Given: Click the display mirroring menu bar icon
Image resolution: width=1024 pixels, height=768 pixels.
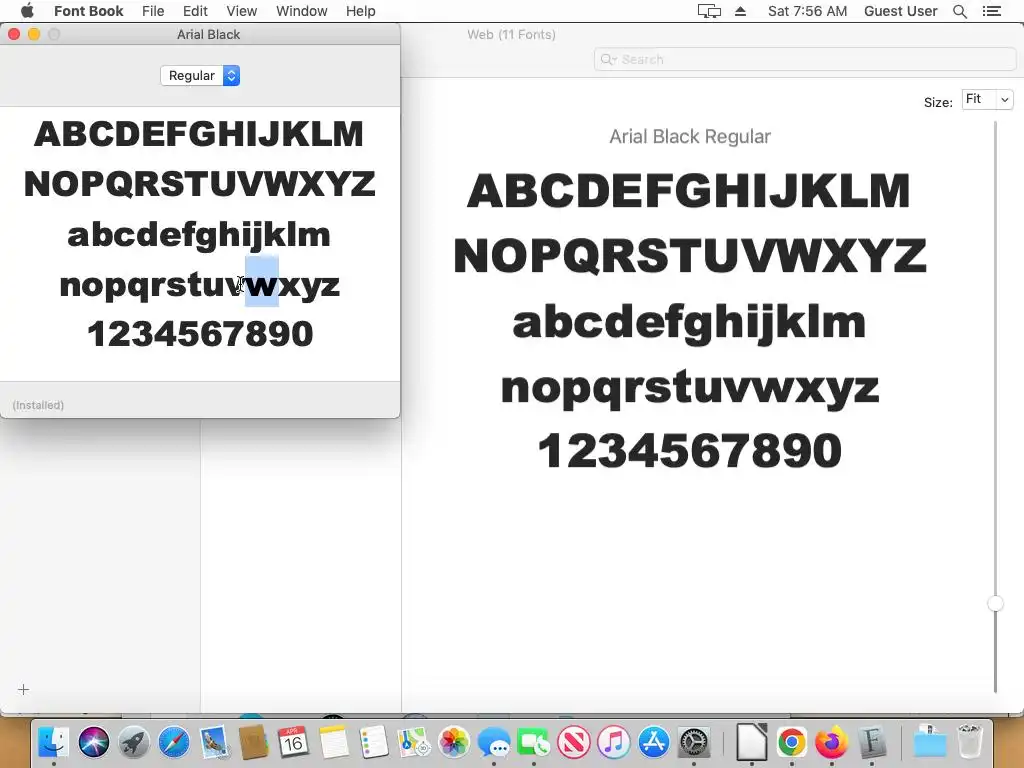Looking at the screenshot, I should [x=709, y=11].
